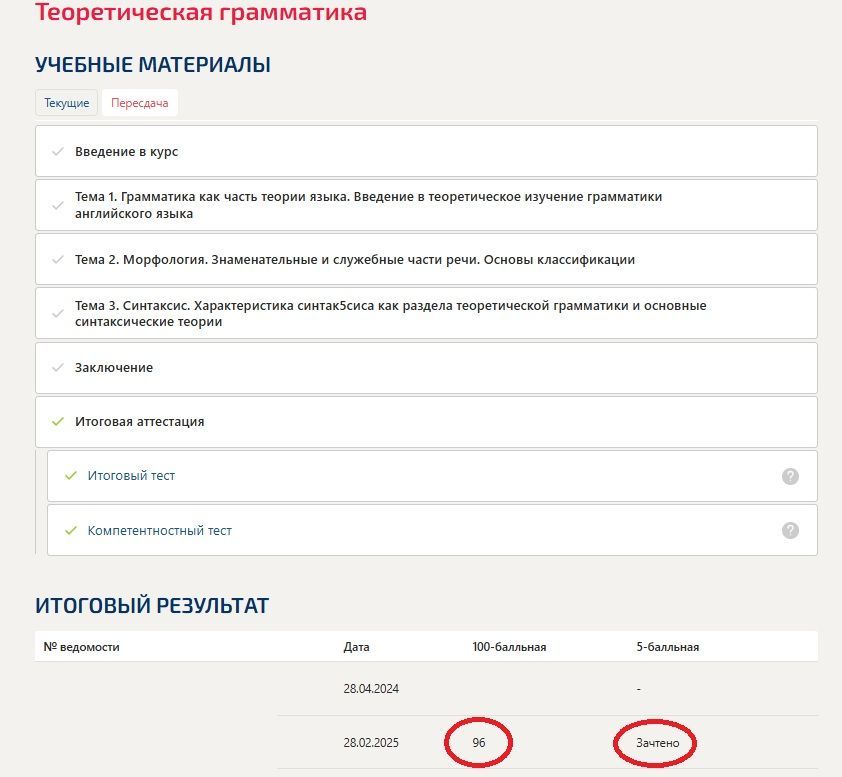The width and height of the screenshot is (842, 777).
Task: Expand Тема 3 Синтаксис section
Action: [x=426, y=313]
